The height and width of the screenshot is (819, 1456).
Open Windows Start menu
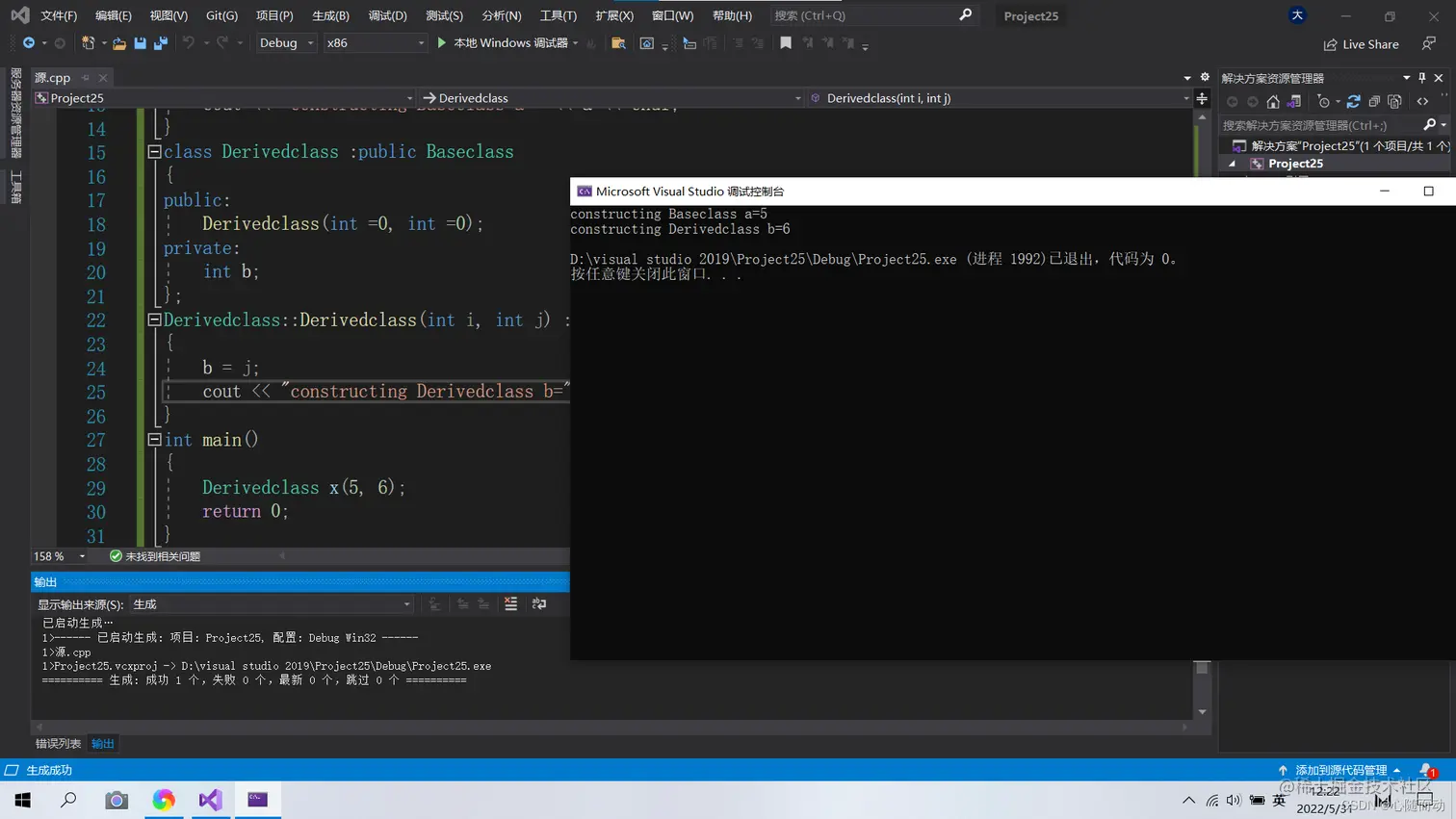[x=23, y=800]
